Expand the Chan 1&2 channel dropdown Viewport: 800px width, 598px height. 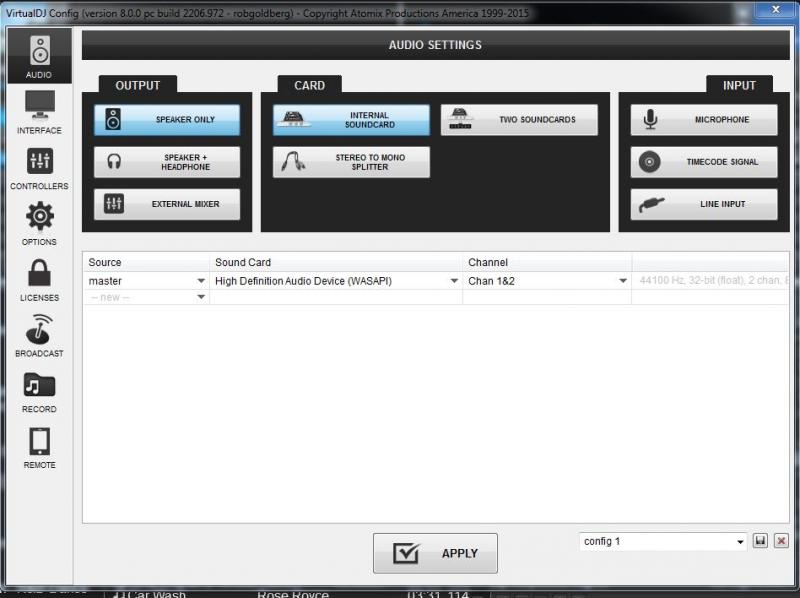(x=623, y=281)
